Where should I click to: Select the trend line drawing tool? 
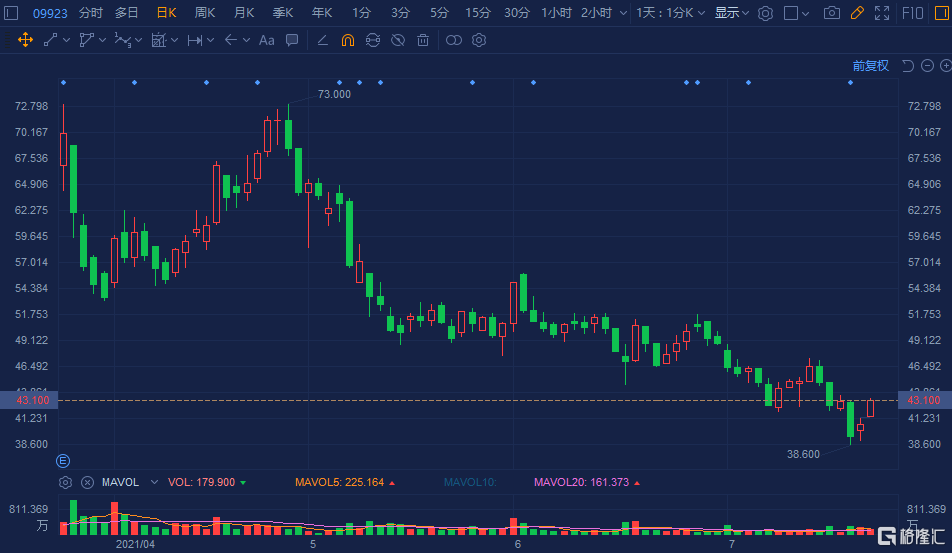50,40
